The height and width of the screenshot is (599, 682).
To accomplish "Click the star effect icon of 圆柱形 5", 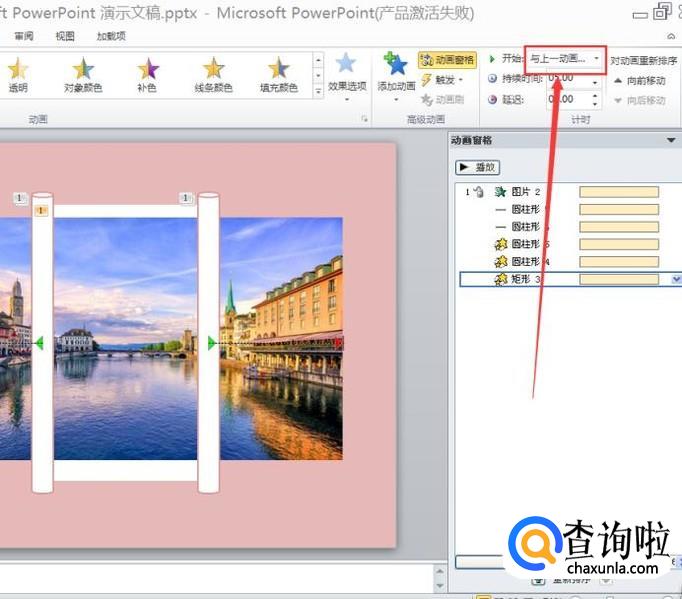I will tap(501, 244).
